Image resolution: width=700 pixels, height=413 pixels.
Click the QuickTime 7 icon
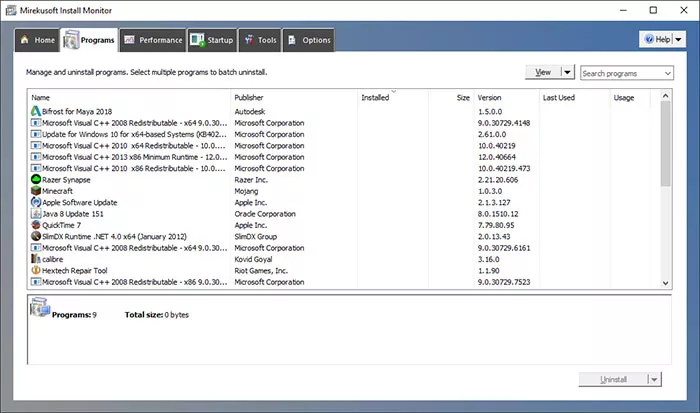[x=36, y=225]
